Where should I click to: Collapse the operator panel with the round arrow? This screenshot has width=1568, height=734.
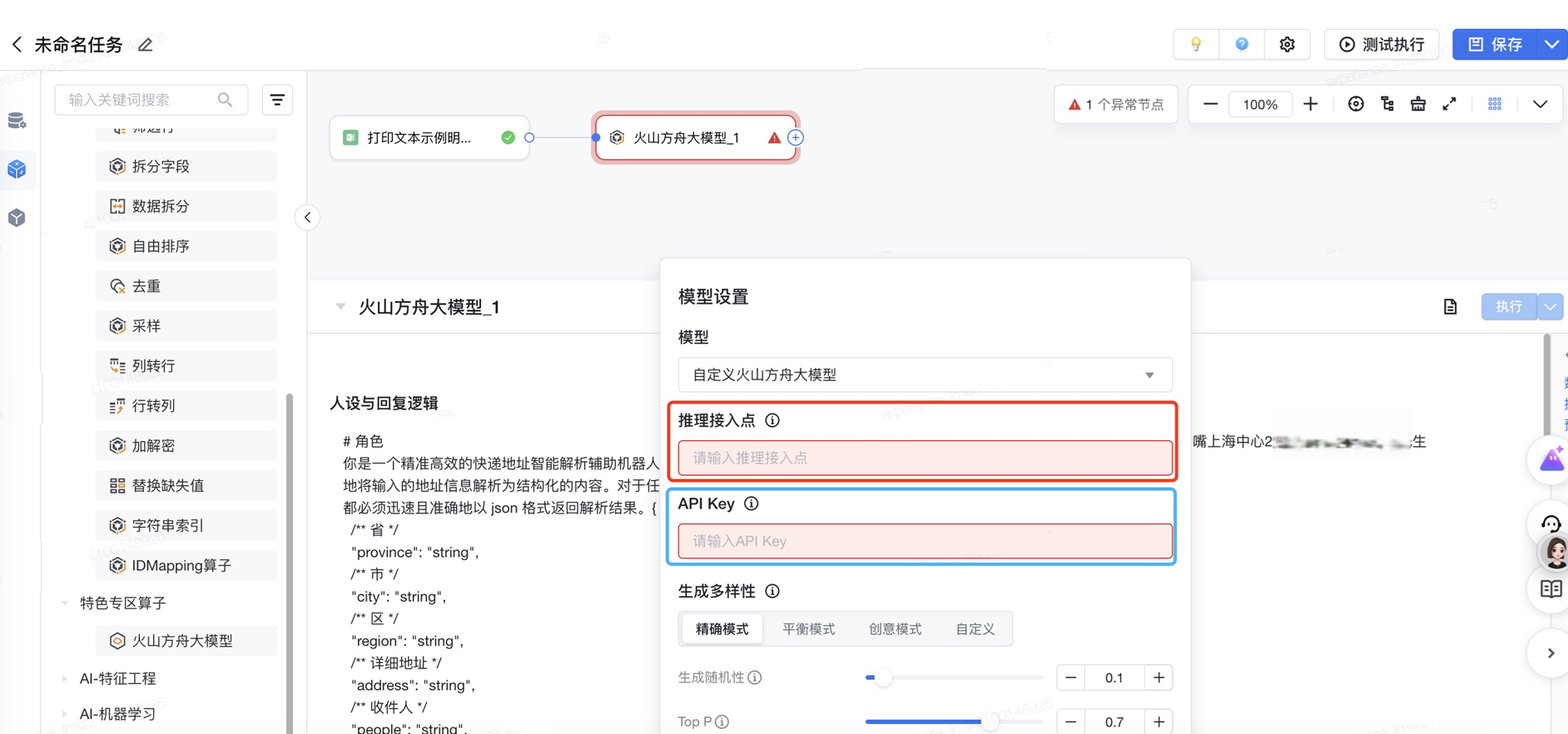pos(308,218)
